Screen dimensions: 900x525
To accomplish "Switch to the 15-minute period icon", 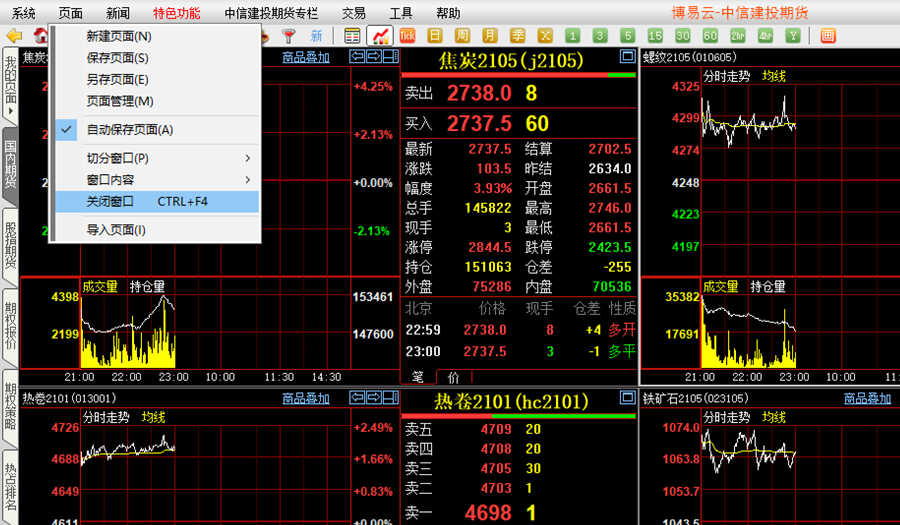I will (x=655, y=36).
